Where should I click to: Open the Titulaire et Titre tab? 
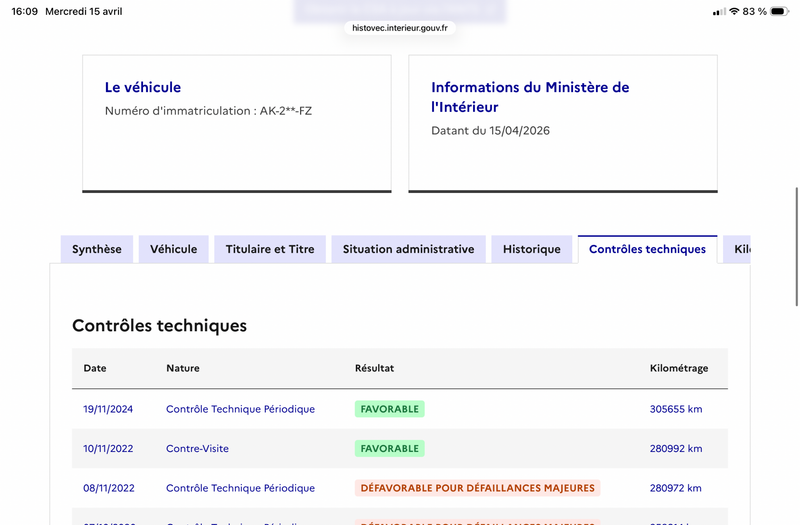270,249
